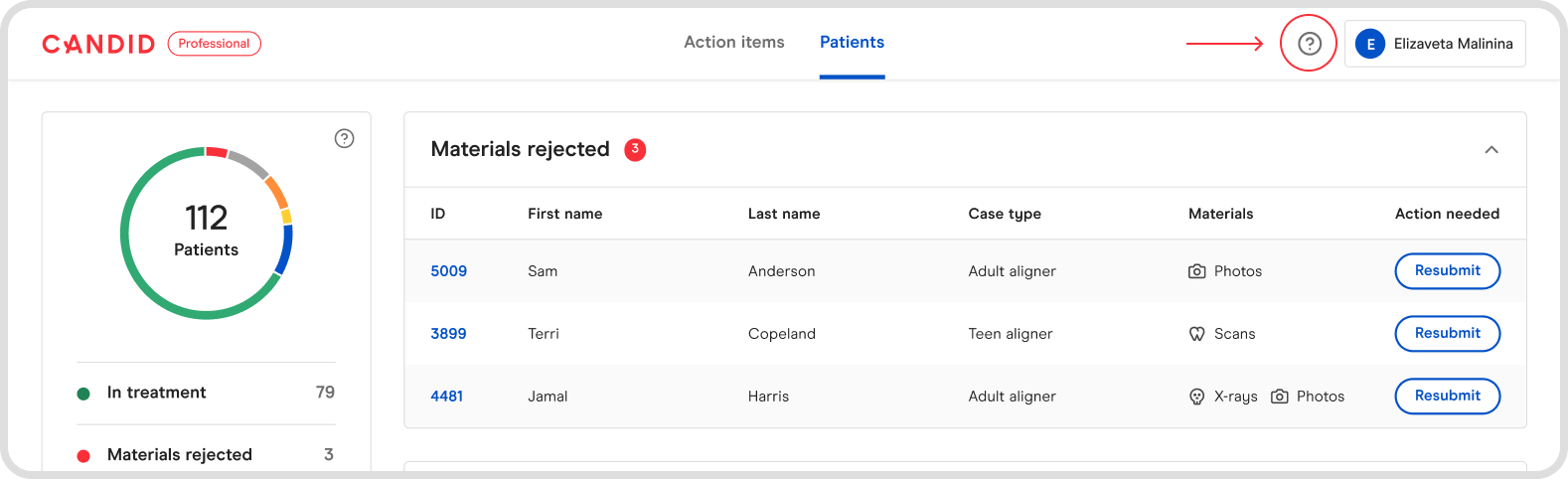This screenshot has height=479, width=1568.
Task: Click the blue E user avatar
Action: (1370, 44)
